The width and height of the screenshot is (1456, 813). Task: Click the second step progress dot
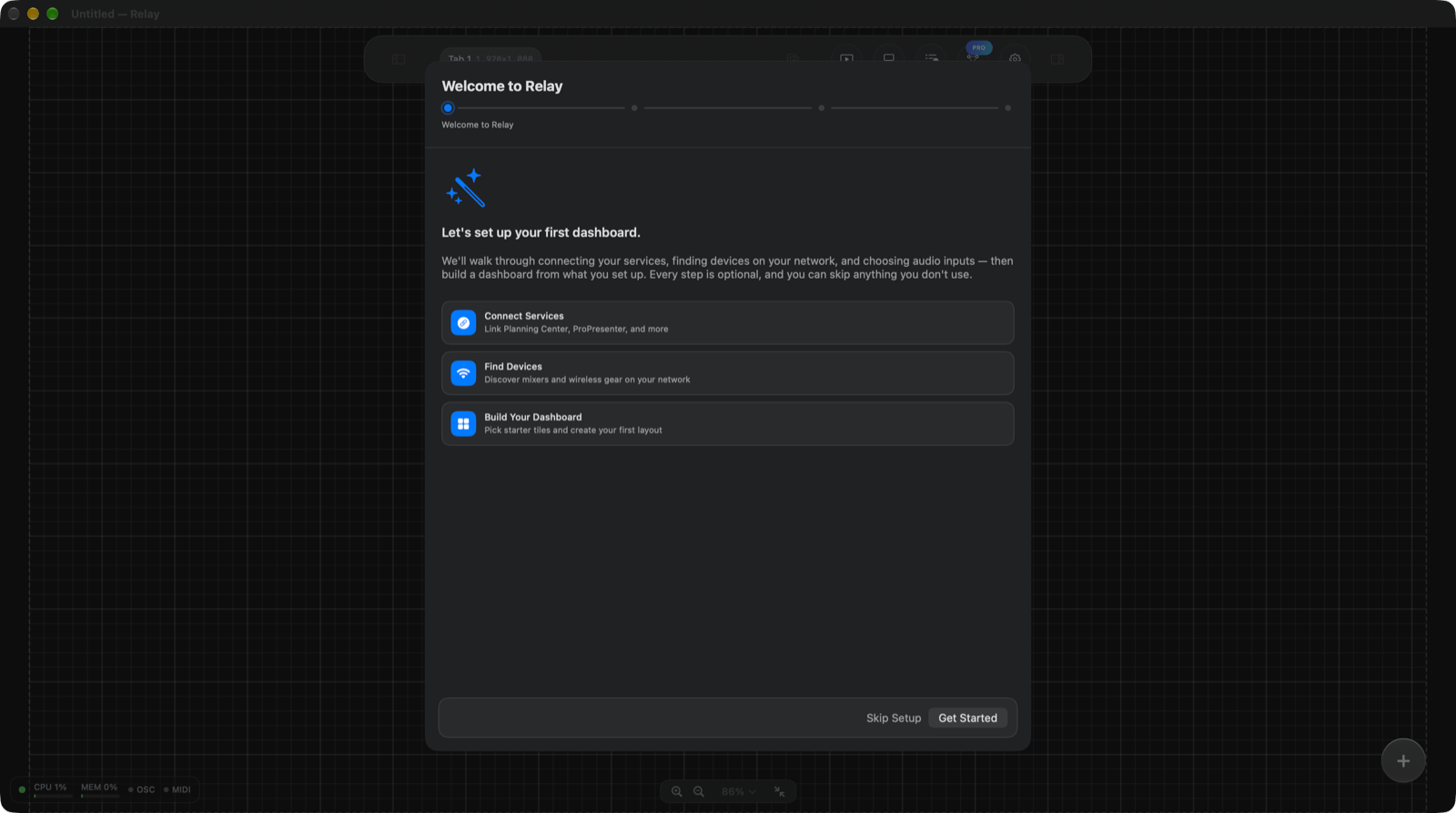(x=634, y=107)
